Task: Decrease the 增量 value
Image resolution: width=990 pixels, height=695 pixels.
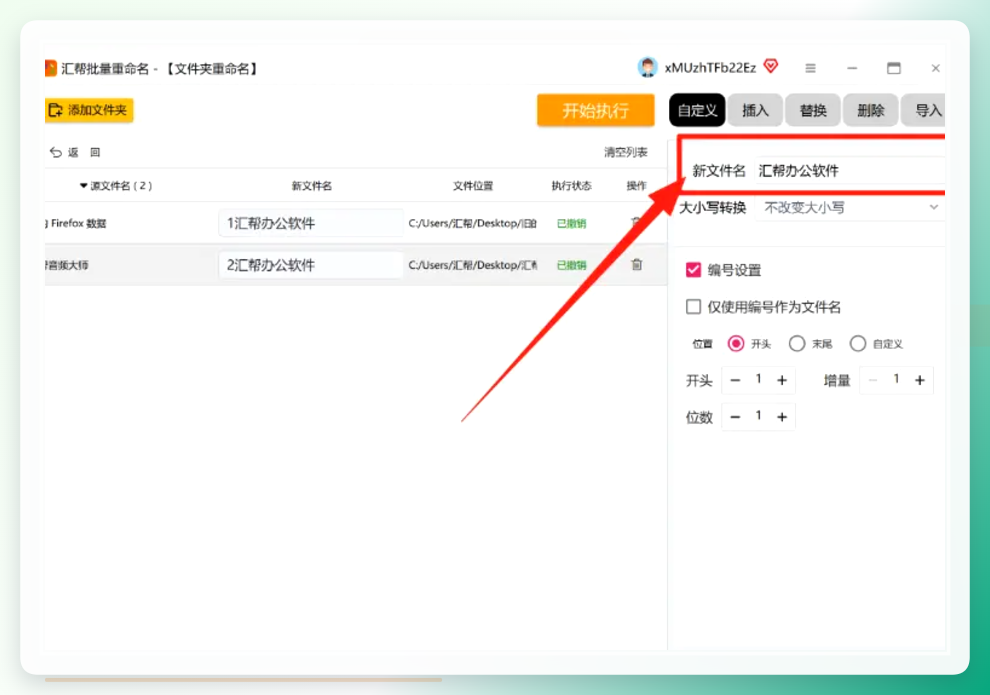Action: coord(873,380)
